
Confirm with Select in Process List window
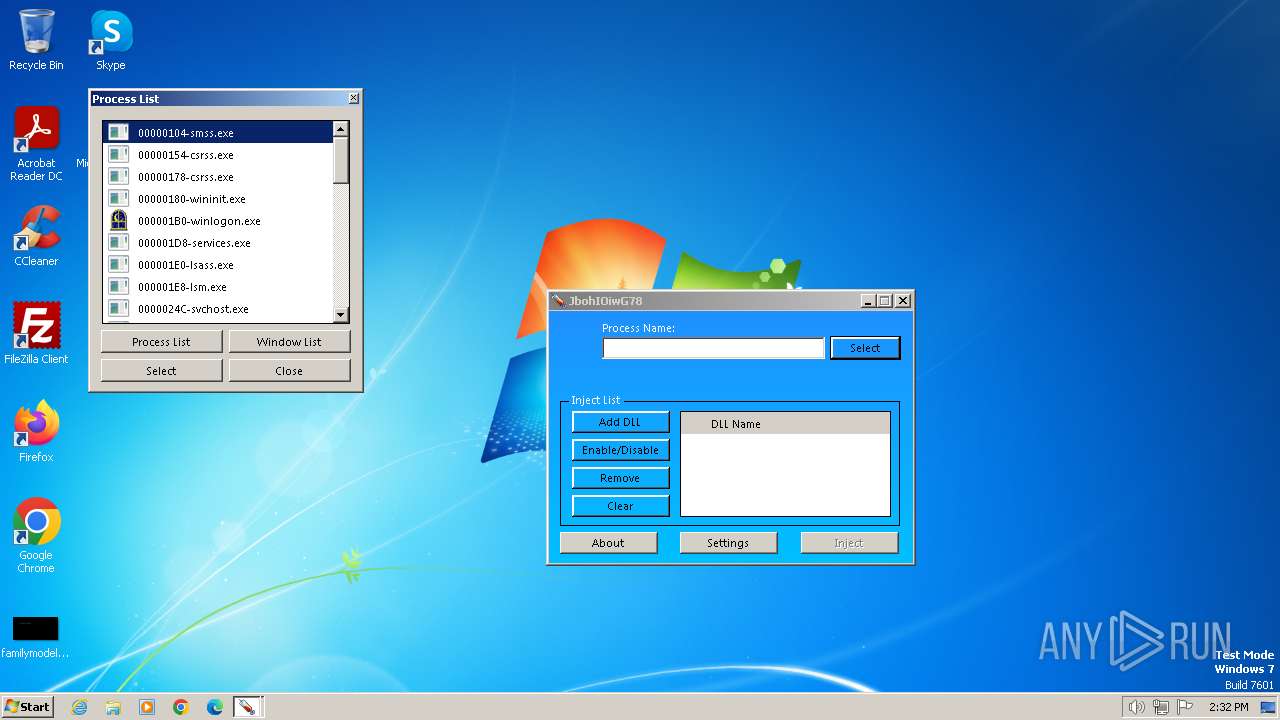(161, 370)
